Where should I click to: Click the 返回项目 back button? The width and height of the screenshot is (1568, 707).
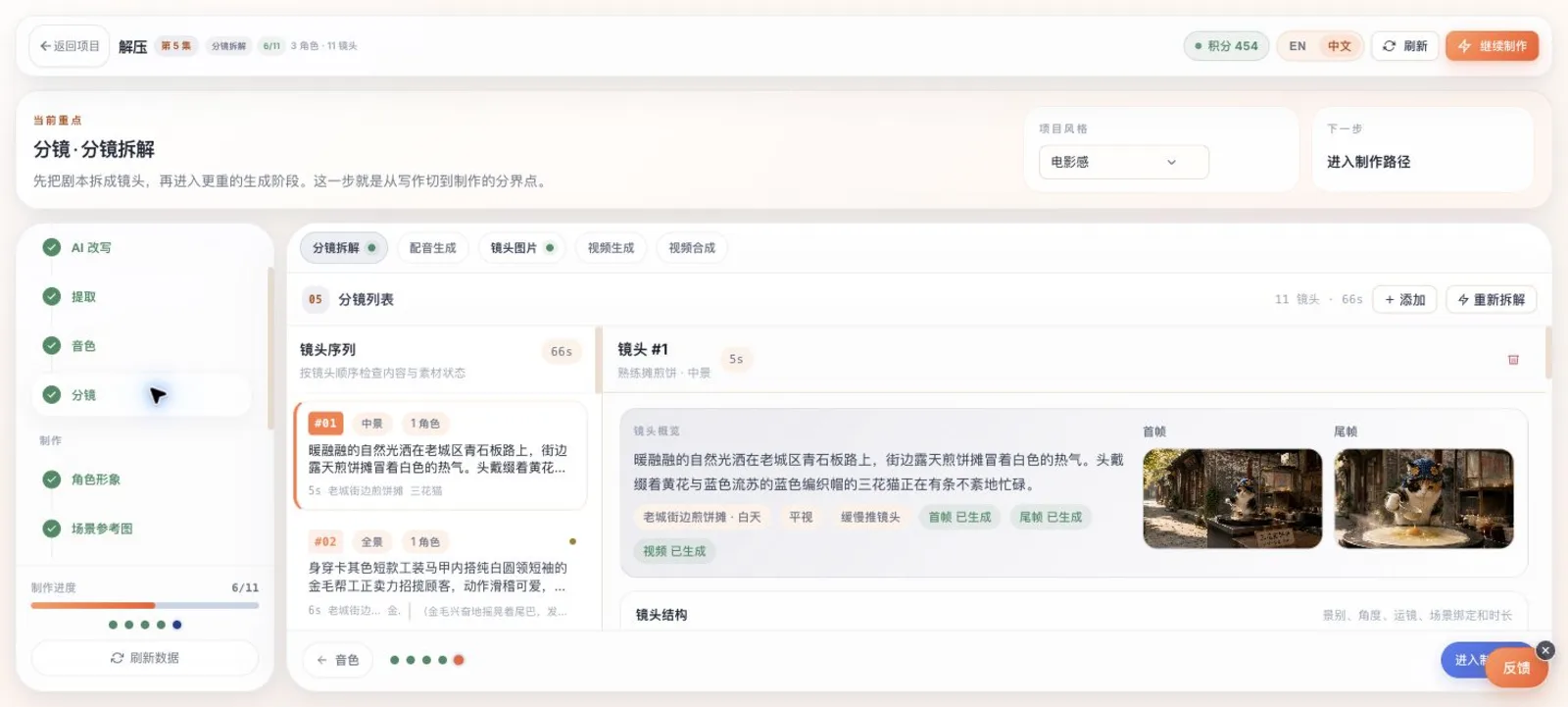click(70, 46)
